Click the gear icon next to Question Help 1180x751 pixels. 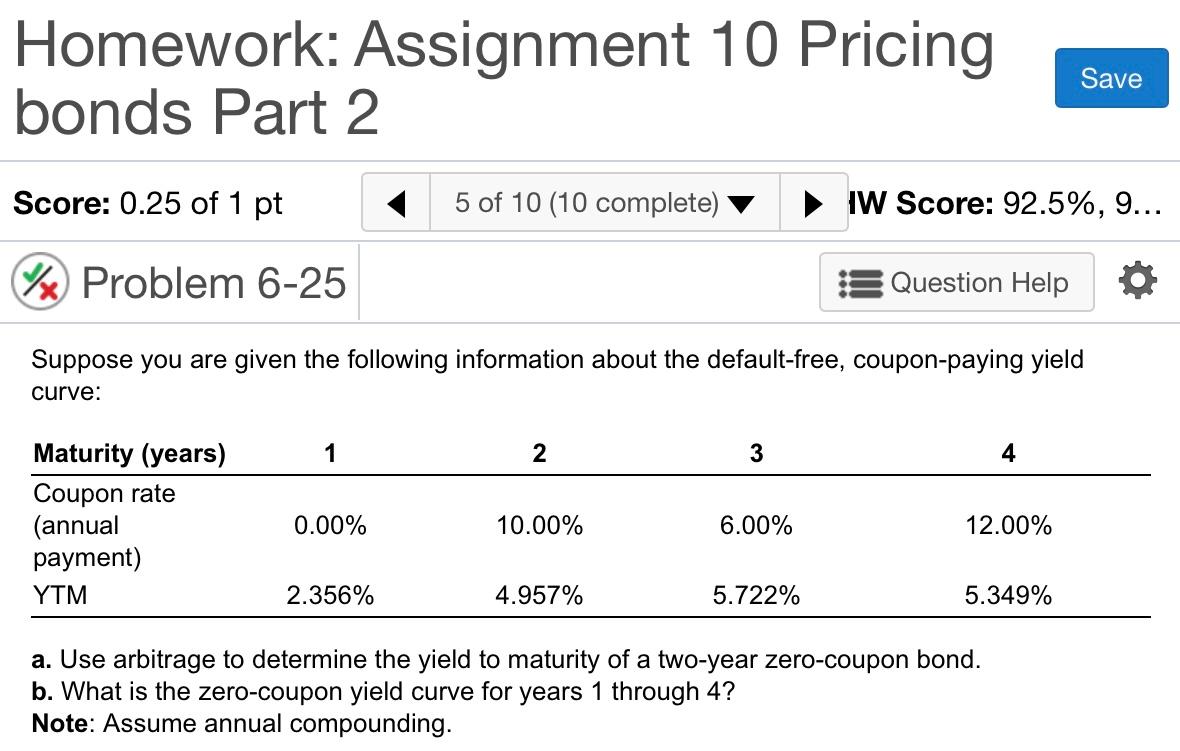click(1137, 281)
